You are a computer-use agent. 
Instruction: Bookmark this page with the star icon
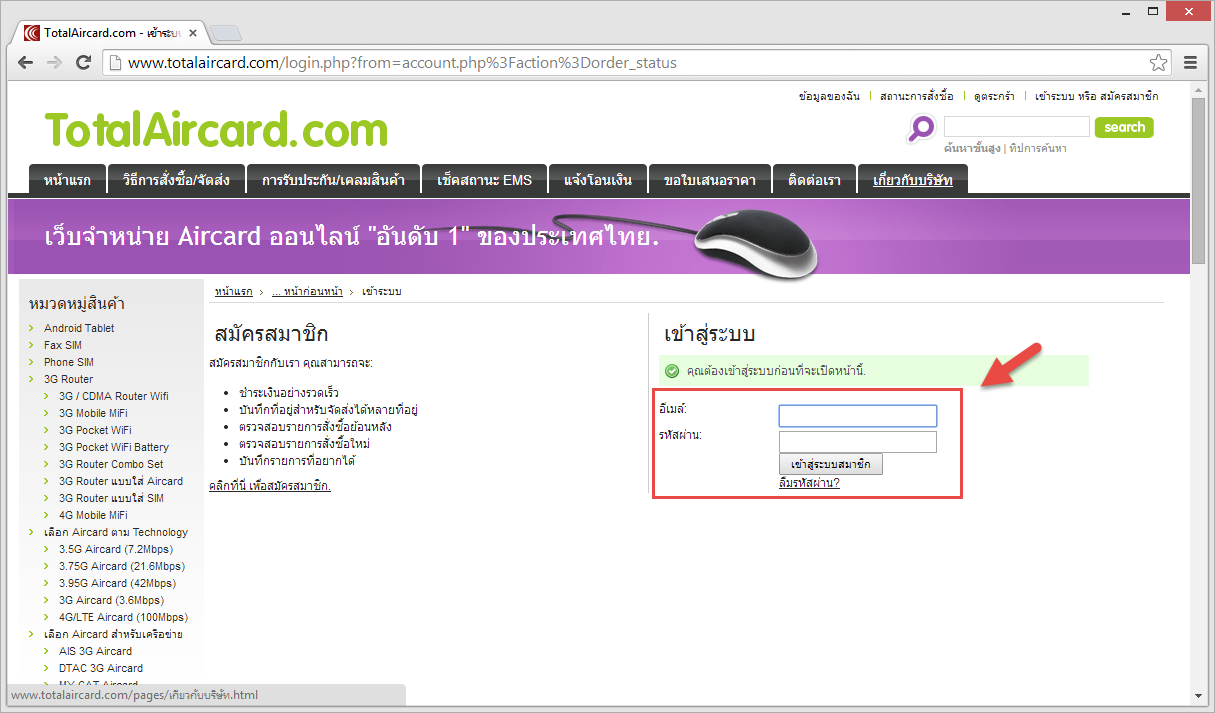pos(1158,63)
